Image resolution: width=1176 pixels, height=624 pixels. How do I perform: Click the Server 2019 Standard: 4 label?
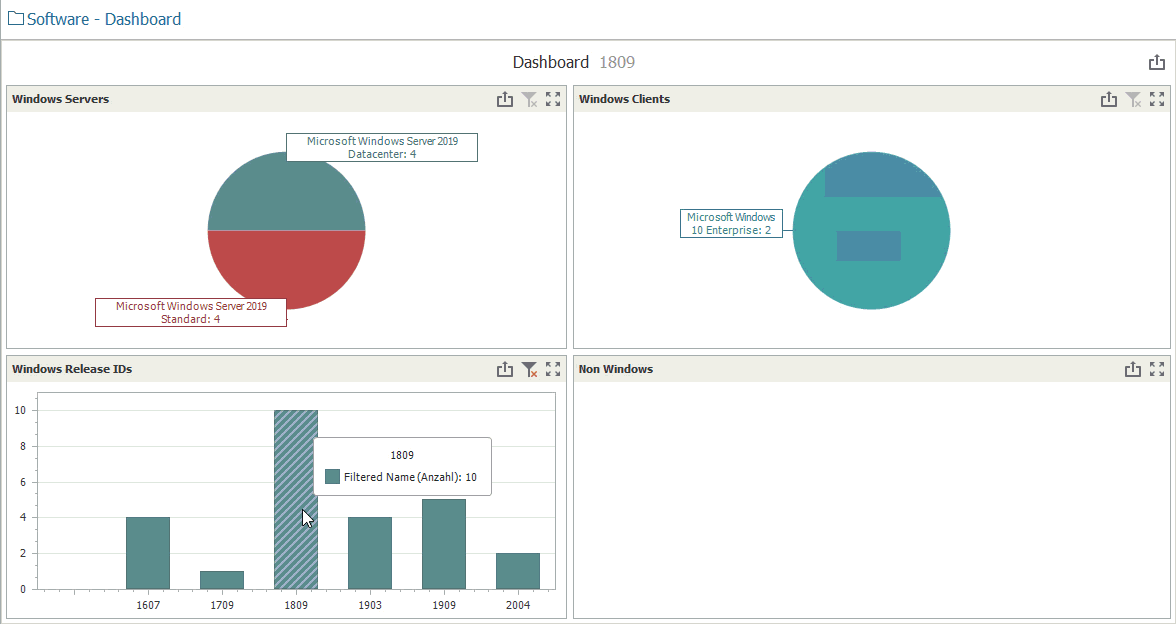(x=190, y=312)
